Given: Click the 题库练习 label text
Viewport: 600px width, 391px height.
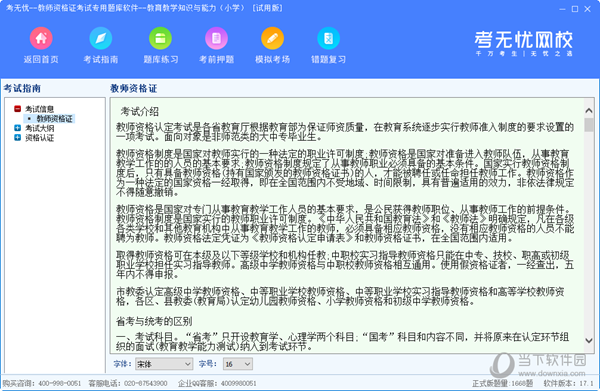Looking at the screenshot, I should pos(161,59).
